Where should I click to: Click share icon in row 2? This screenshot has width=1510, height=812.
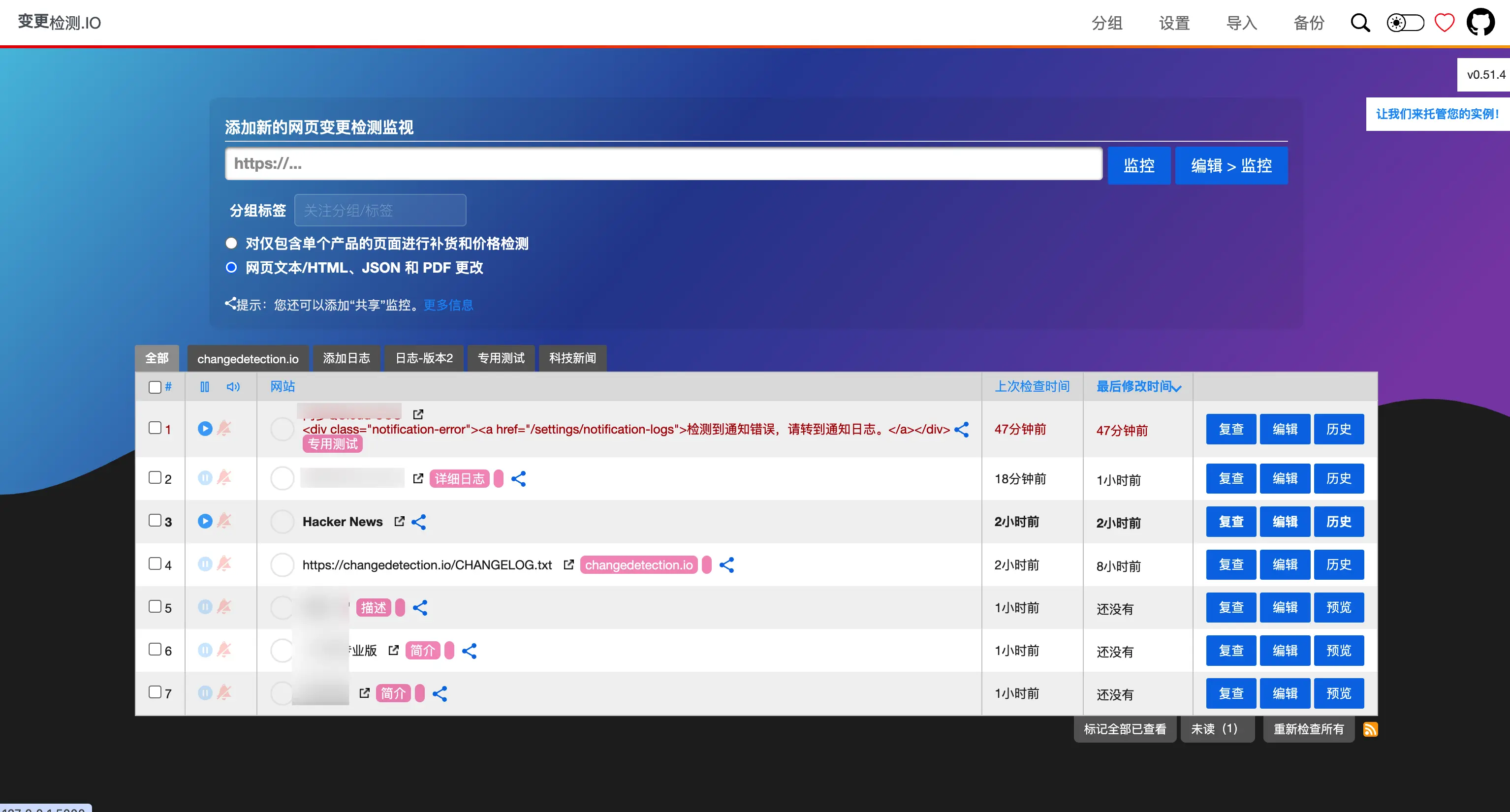coord(519,478)
